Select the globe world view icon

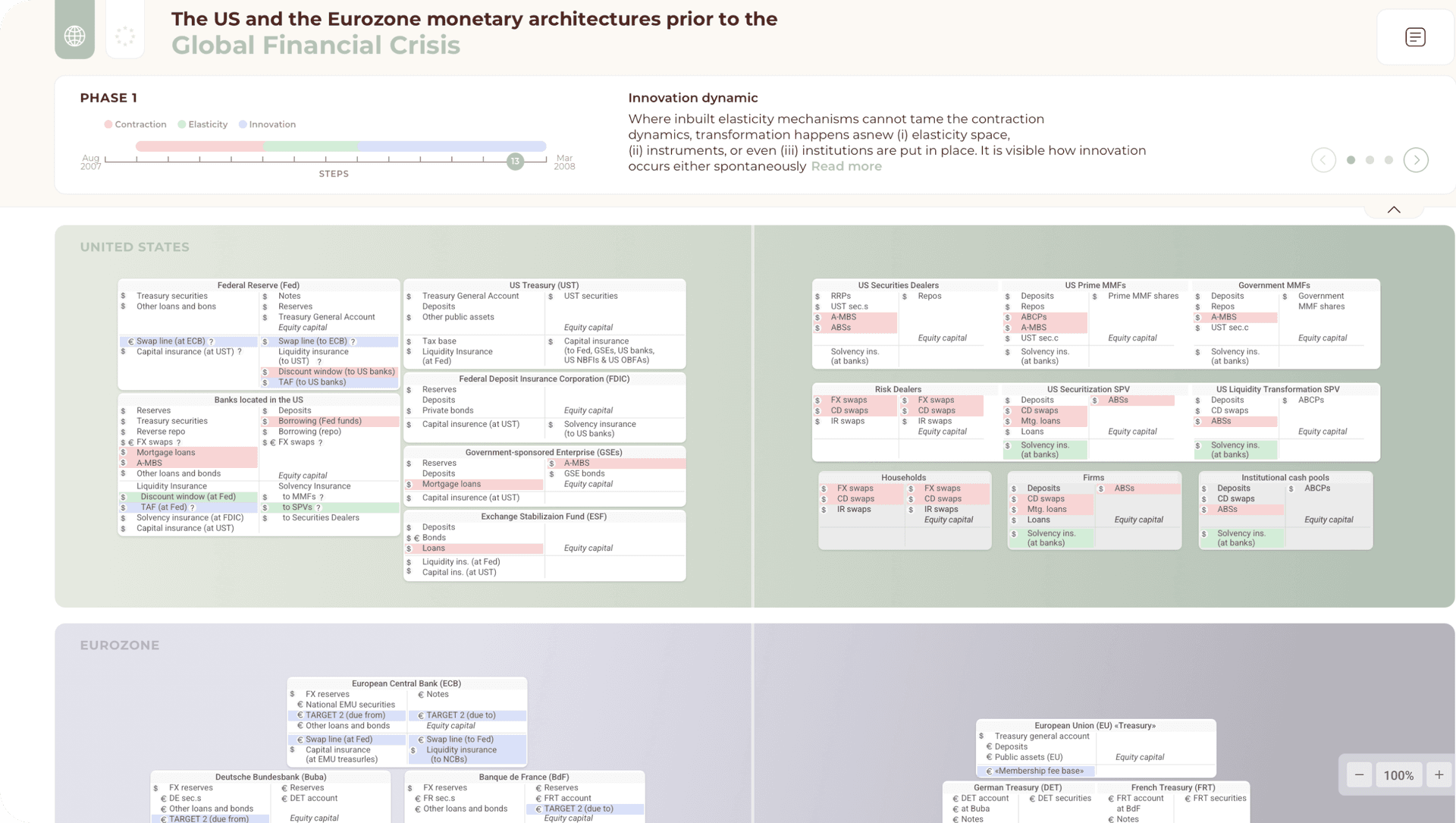coord(74,34)
